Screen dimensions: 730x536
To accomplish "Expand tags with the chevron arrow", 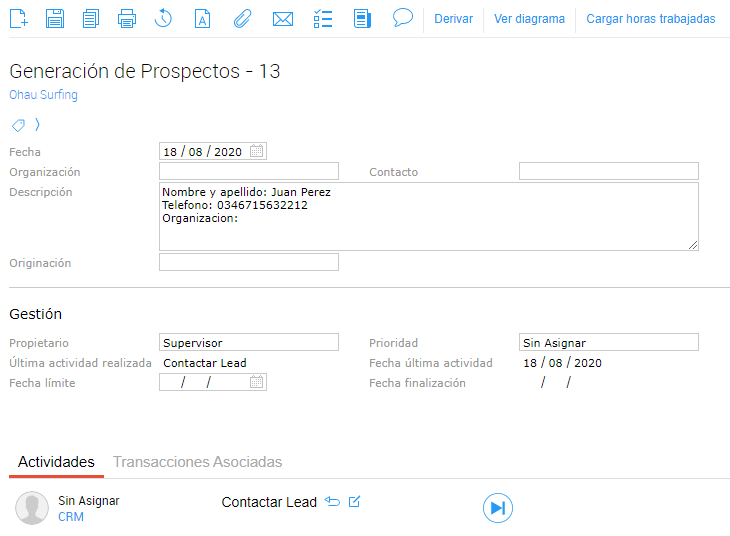I will point(38,125).
